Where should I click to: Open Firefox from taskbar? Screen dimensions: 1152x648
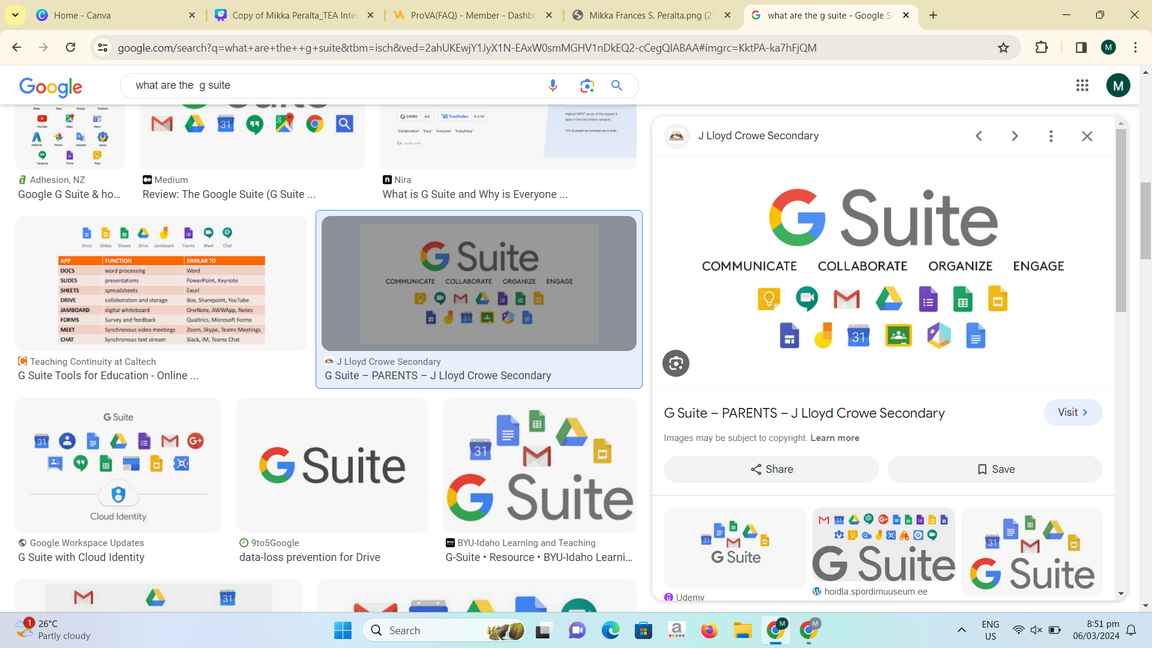pyautogui.click(x=709, y=630)
